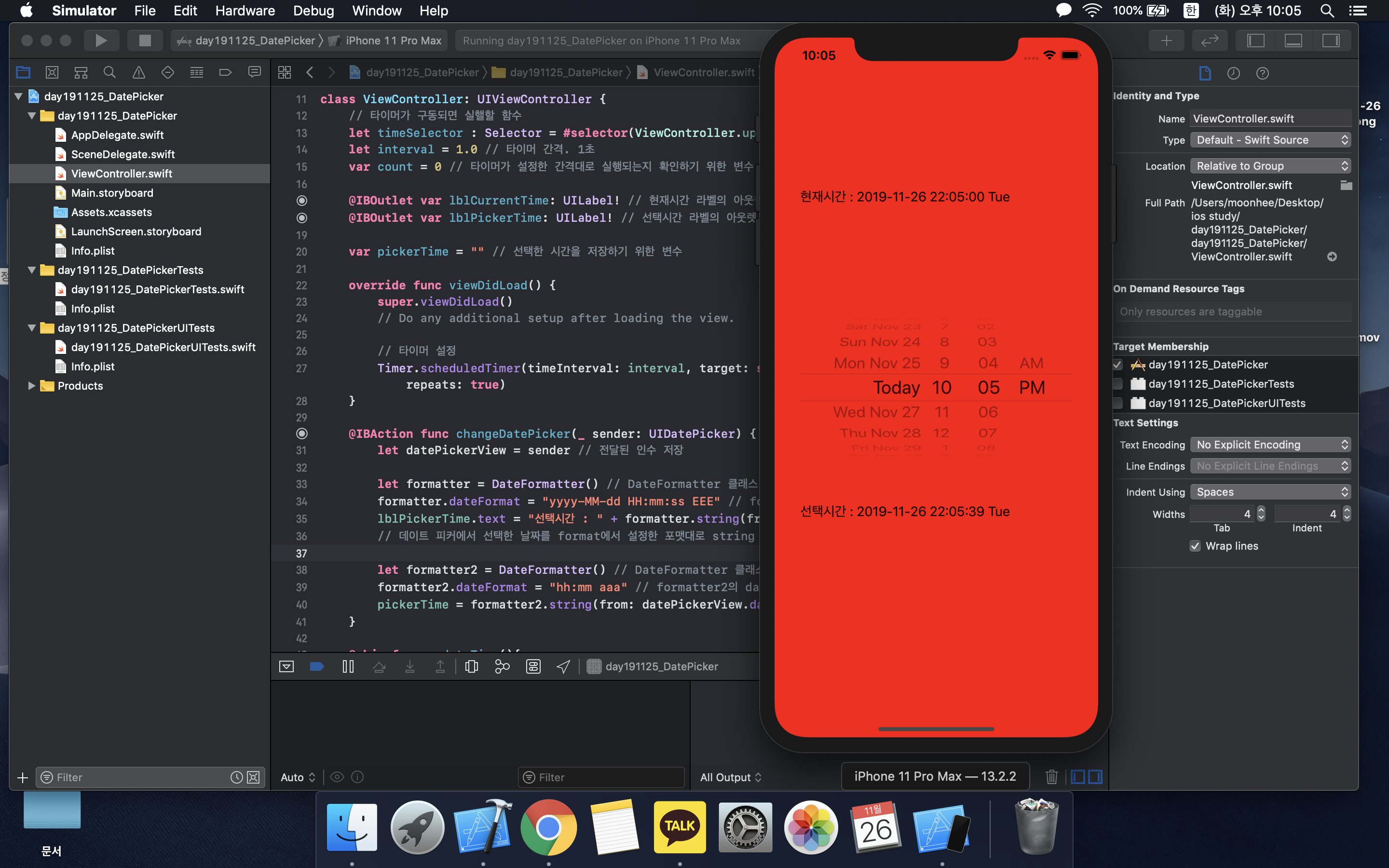Open the Debug menu

click(313, 11)
